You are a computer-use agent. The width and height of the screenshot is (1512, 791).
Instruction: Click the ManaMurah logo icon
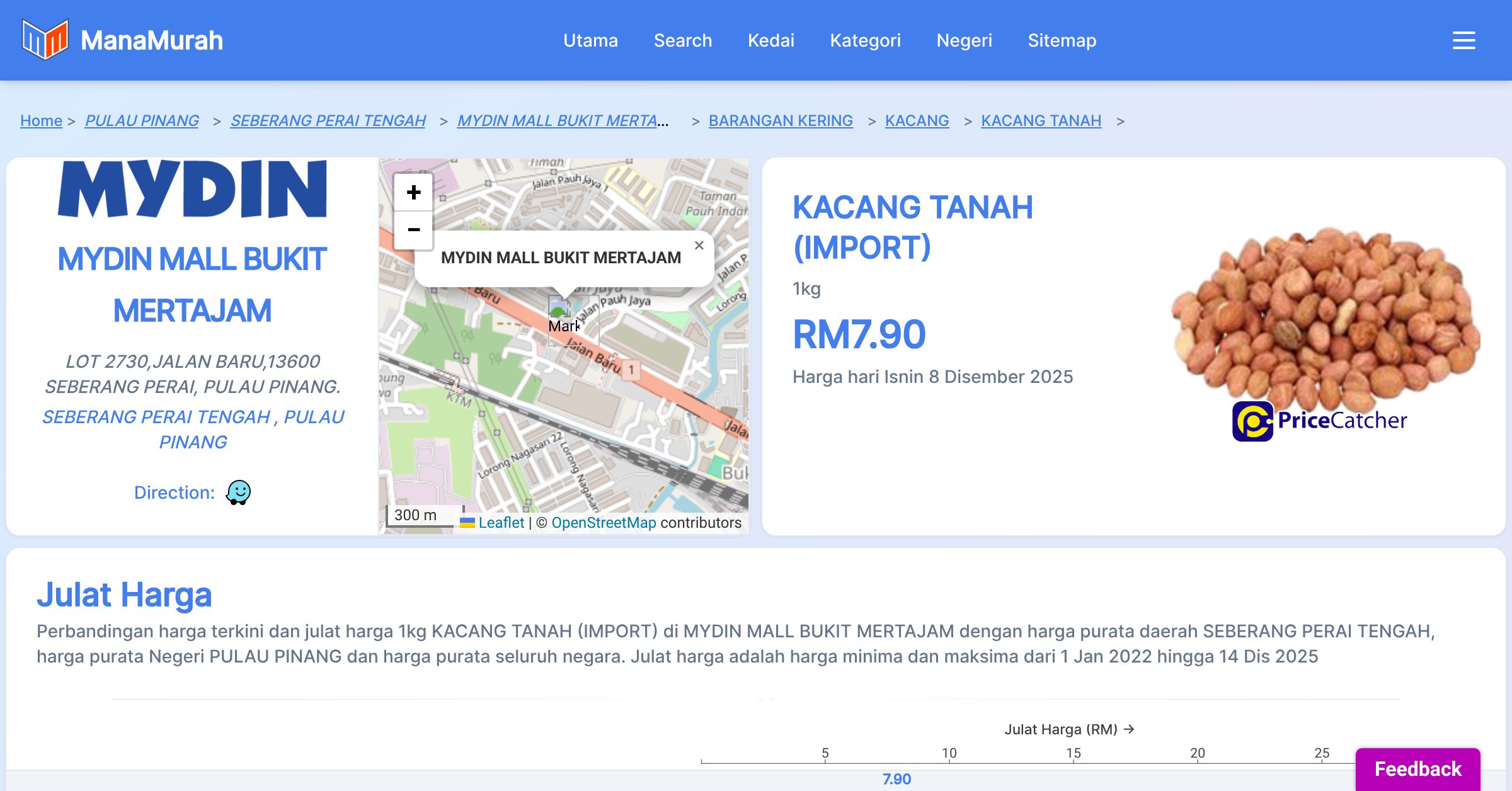tap(45, 40)
